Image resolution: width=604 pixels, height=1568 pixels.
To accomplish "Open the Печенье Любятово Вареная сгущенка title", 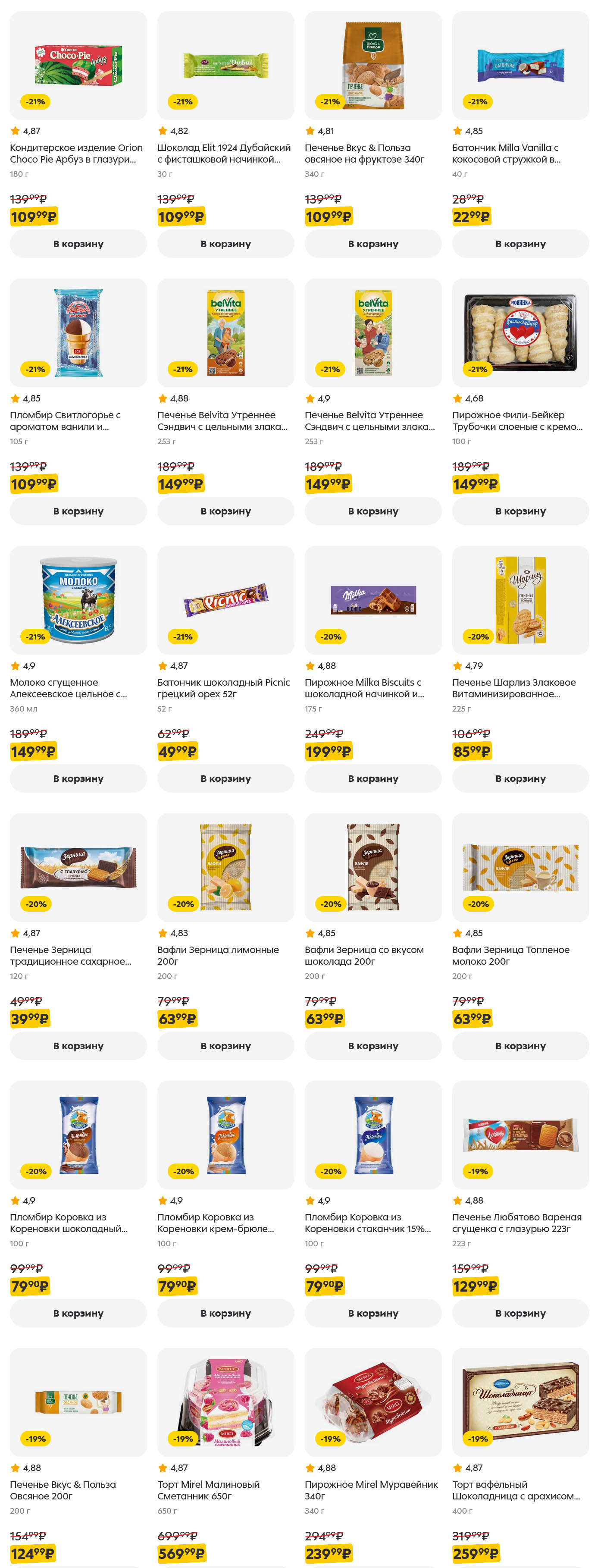I will click(516, 1223).
